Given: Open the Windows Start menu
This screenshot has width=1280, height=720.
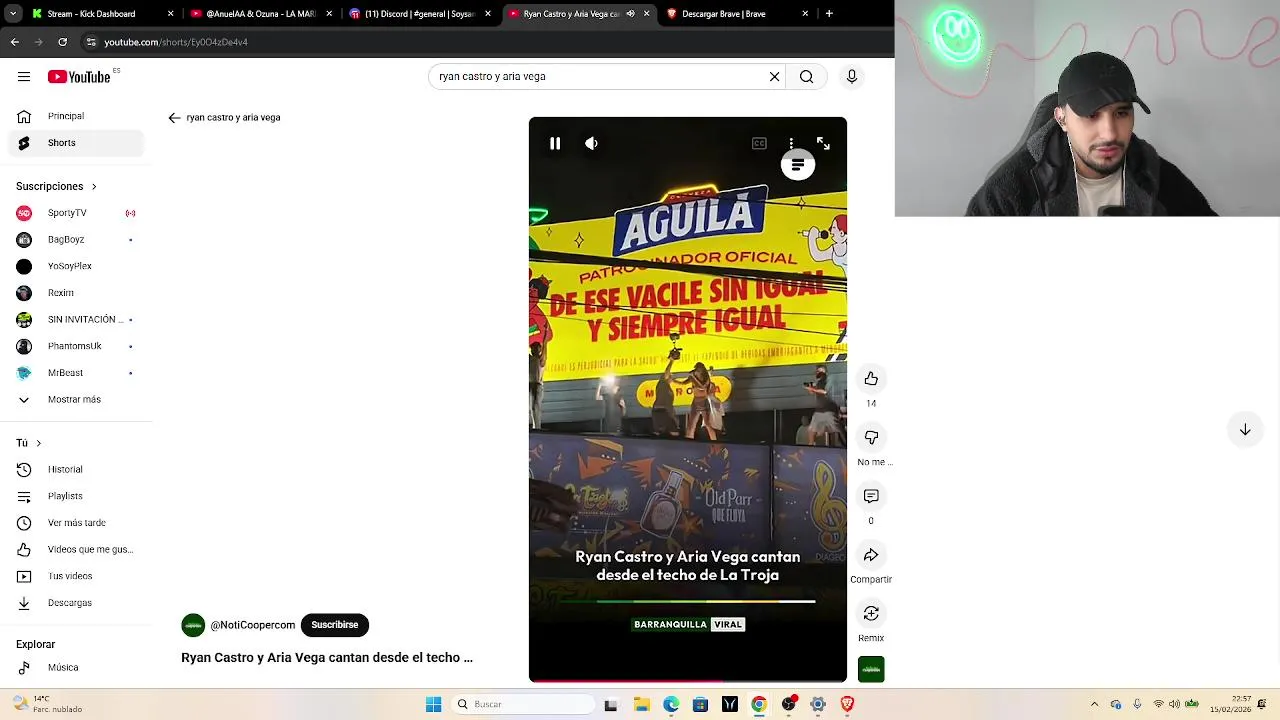Looking at the screenshot, I should click(x=433, y=705).
